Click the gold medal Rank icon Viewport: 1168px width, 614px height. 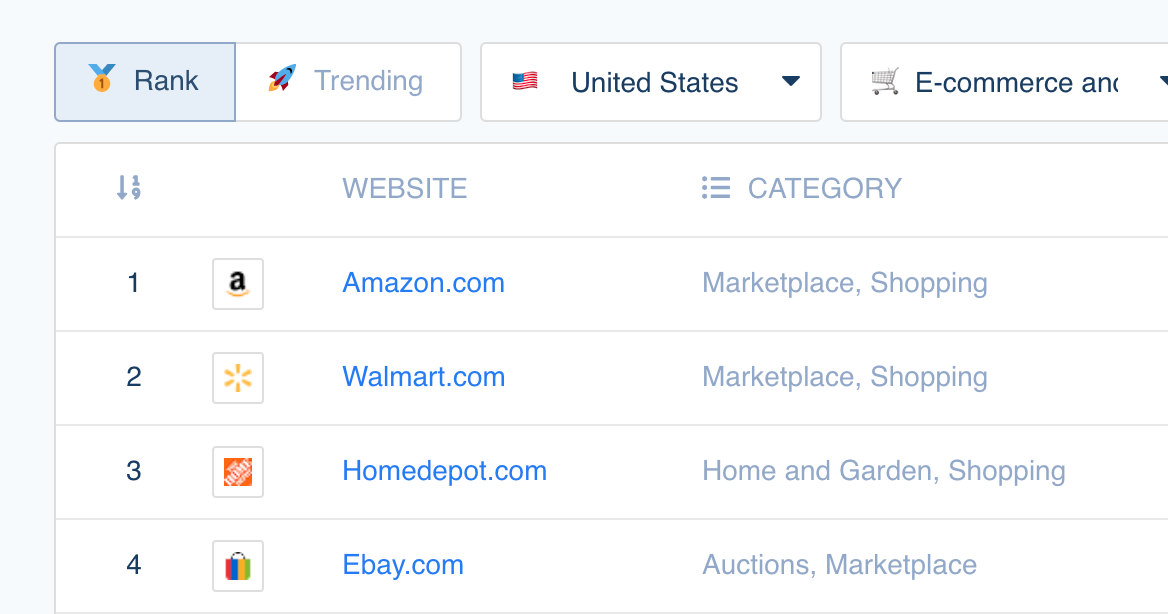tap(100, 81)
